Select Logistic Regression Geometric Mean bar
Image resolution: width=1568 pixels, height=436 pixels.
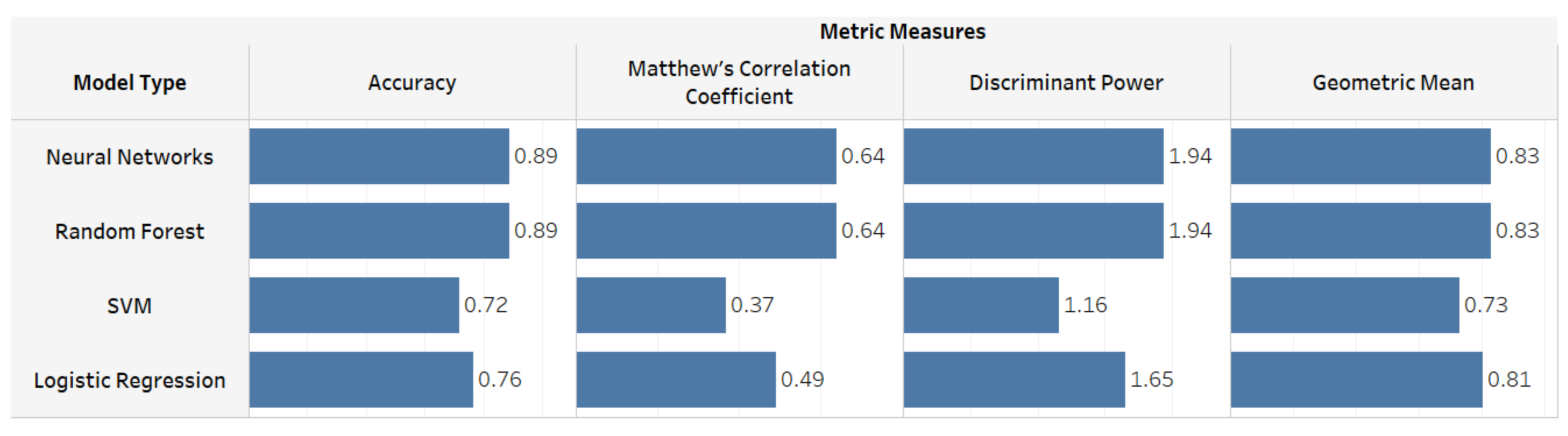[1356, 379]
